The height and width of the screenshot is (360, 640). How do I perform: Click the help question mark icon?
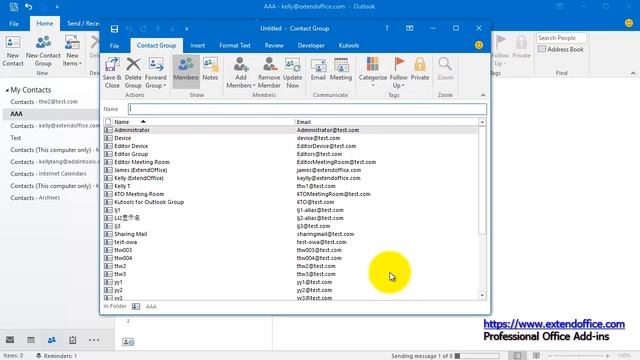pyautogui.click(x=387, y=28)
